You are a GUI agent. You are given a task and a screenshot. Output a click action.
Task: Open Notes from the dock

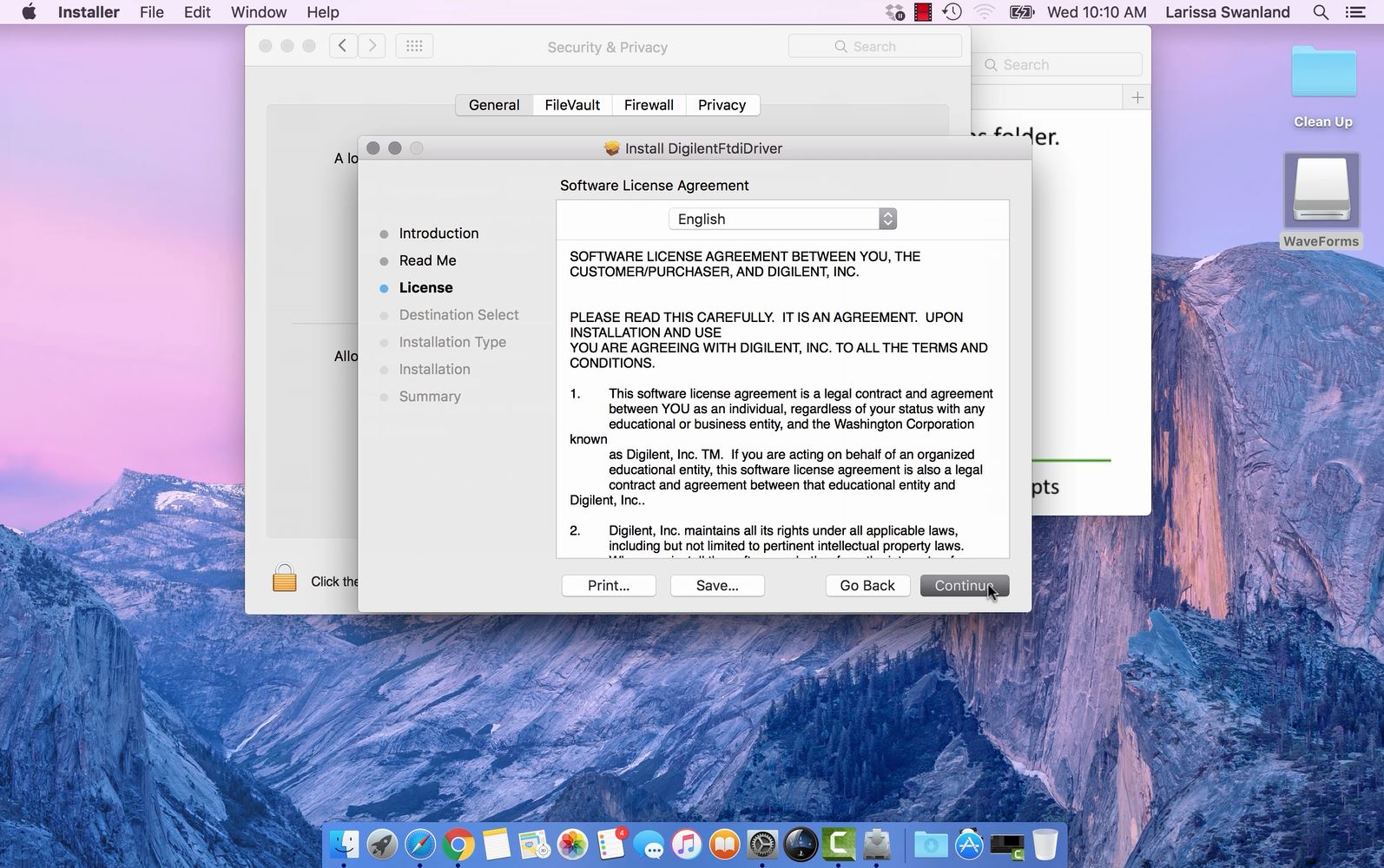(496, 844)
